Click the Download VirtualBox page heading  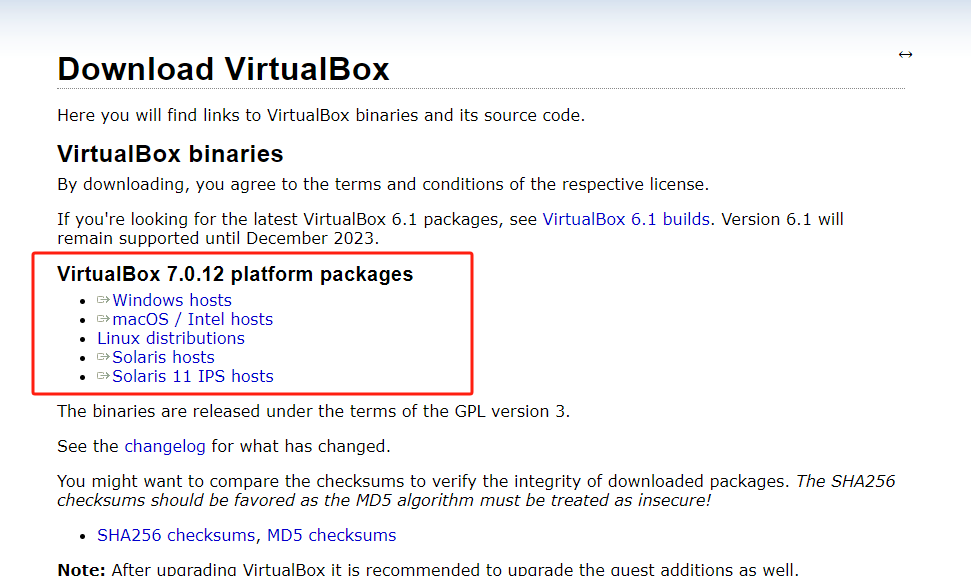coord(223,69)
